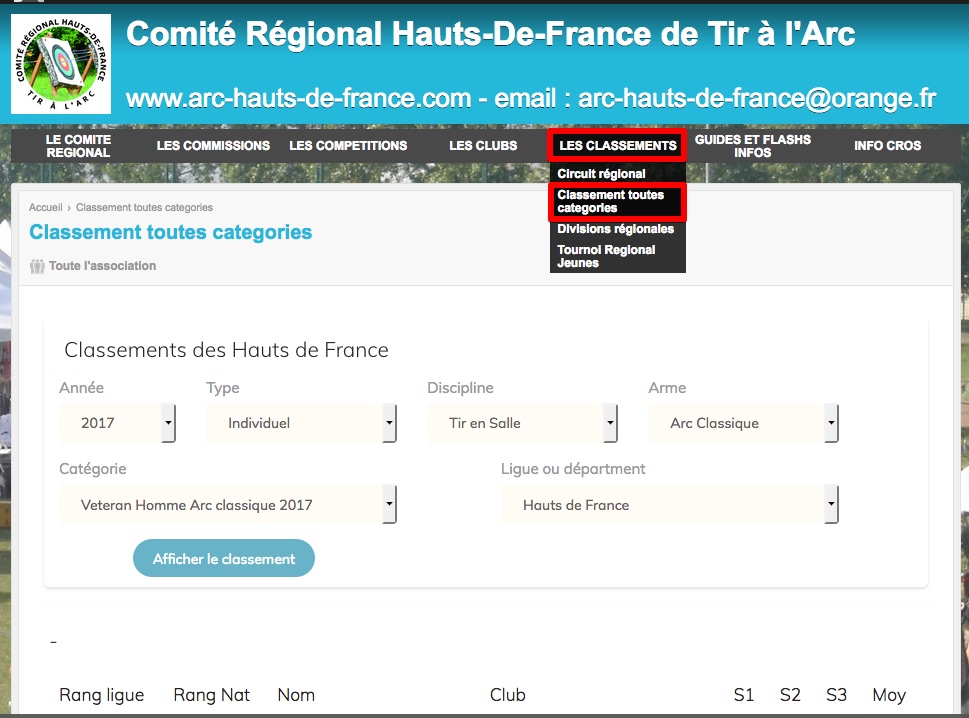Open the LES COMPETITIONS menu
This screenshot has width=969, height=718.
[x=348, y=146]
